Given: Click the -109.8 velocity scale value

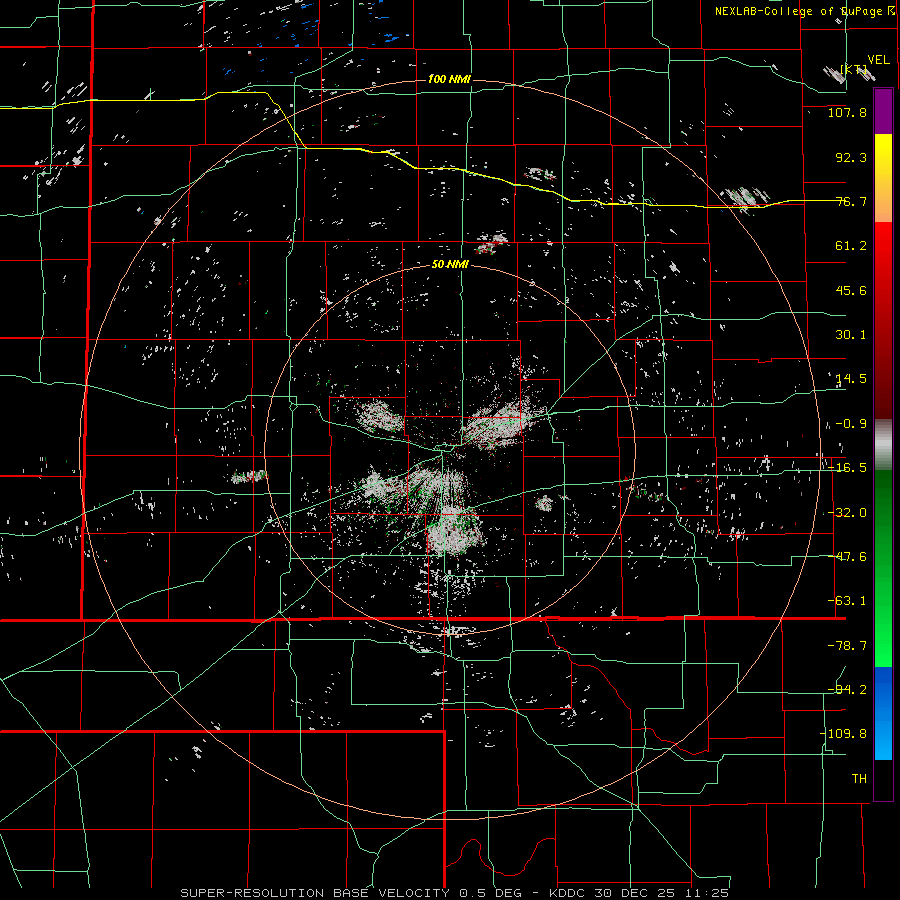Looking at the screenshot, I should click(843, 734).
